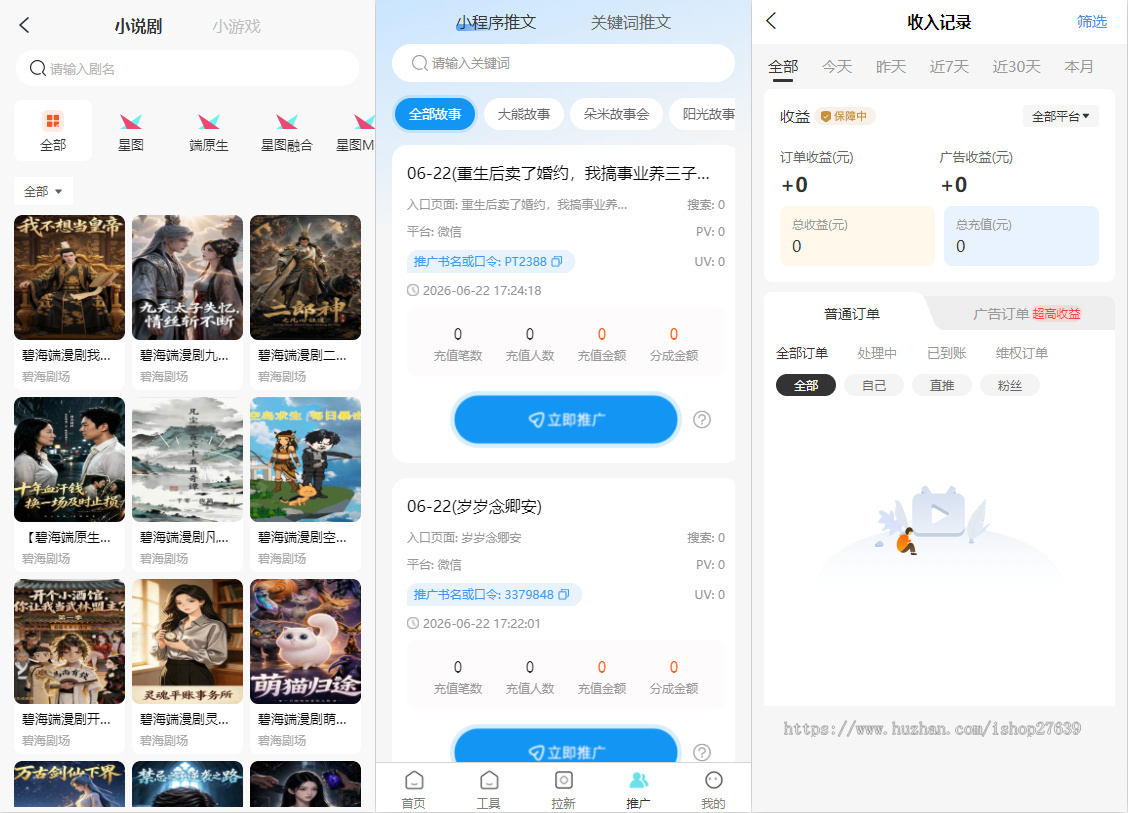The width and height of the screenshot is (1128, 813).
Task: Open help icon beside first 立即推广 button
Action: (702, 419)
